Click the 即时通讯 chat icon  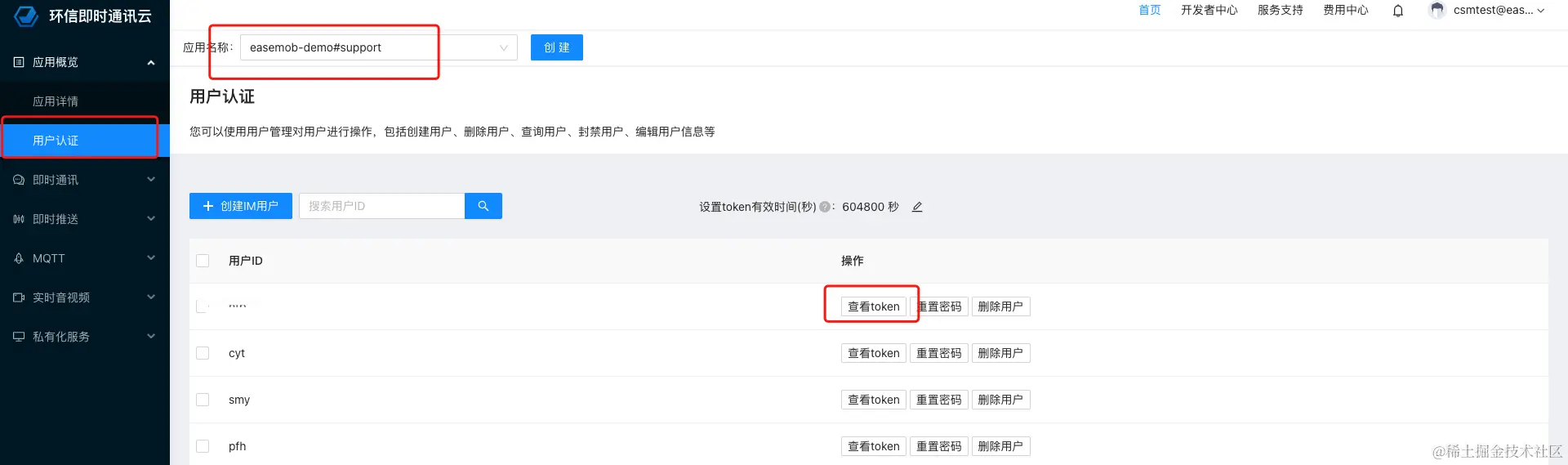pyautogui.click(x=19, y=180)
